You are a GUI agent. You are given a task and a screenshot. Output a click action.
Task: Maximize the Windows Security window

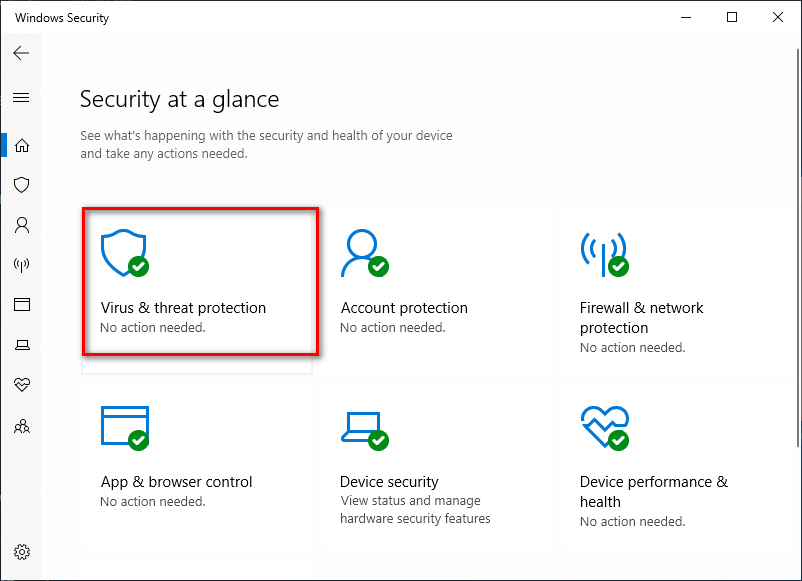[732, 17]
